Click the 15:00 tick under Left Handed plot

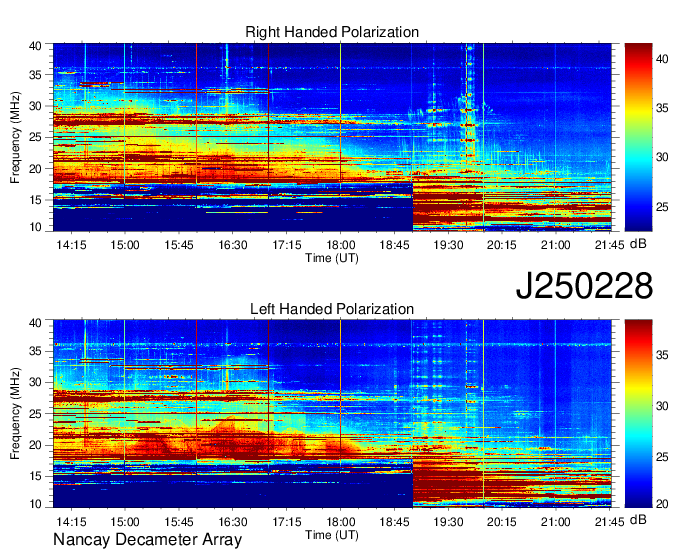pyautogui.click(x=125, y=522)
